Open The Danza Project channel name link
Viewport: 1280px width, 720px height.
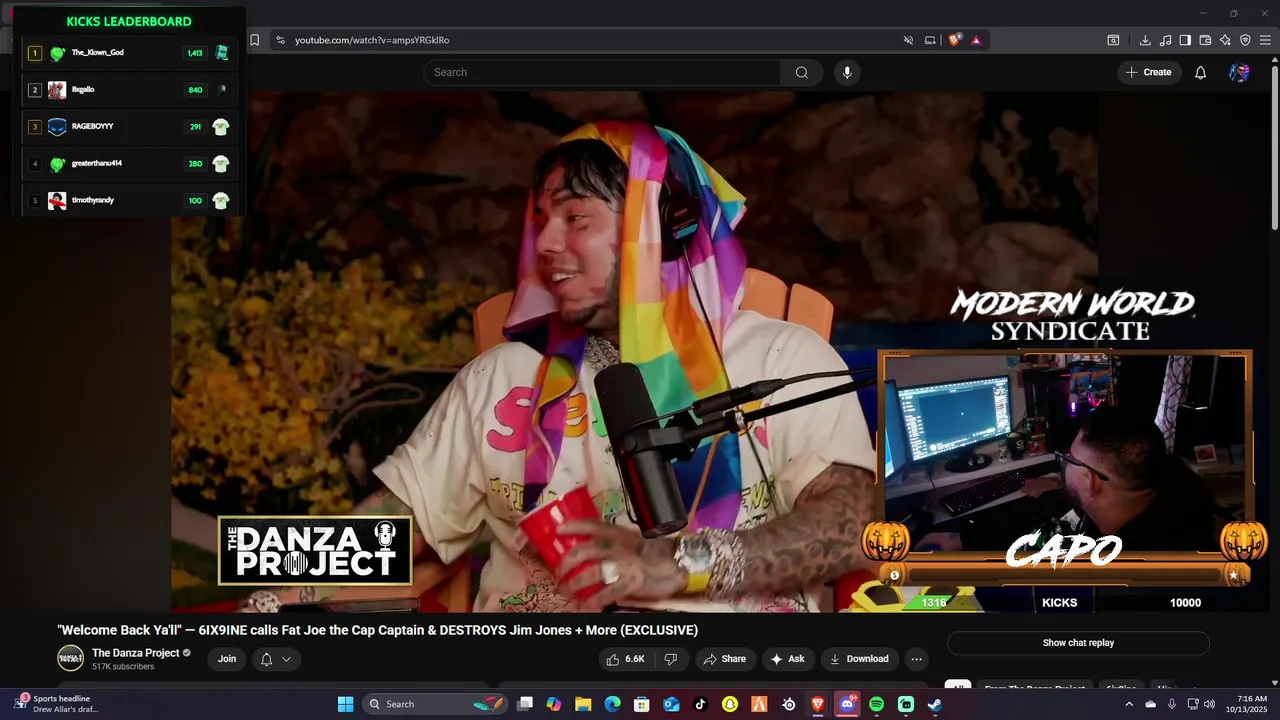tap(135, 653)
